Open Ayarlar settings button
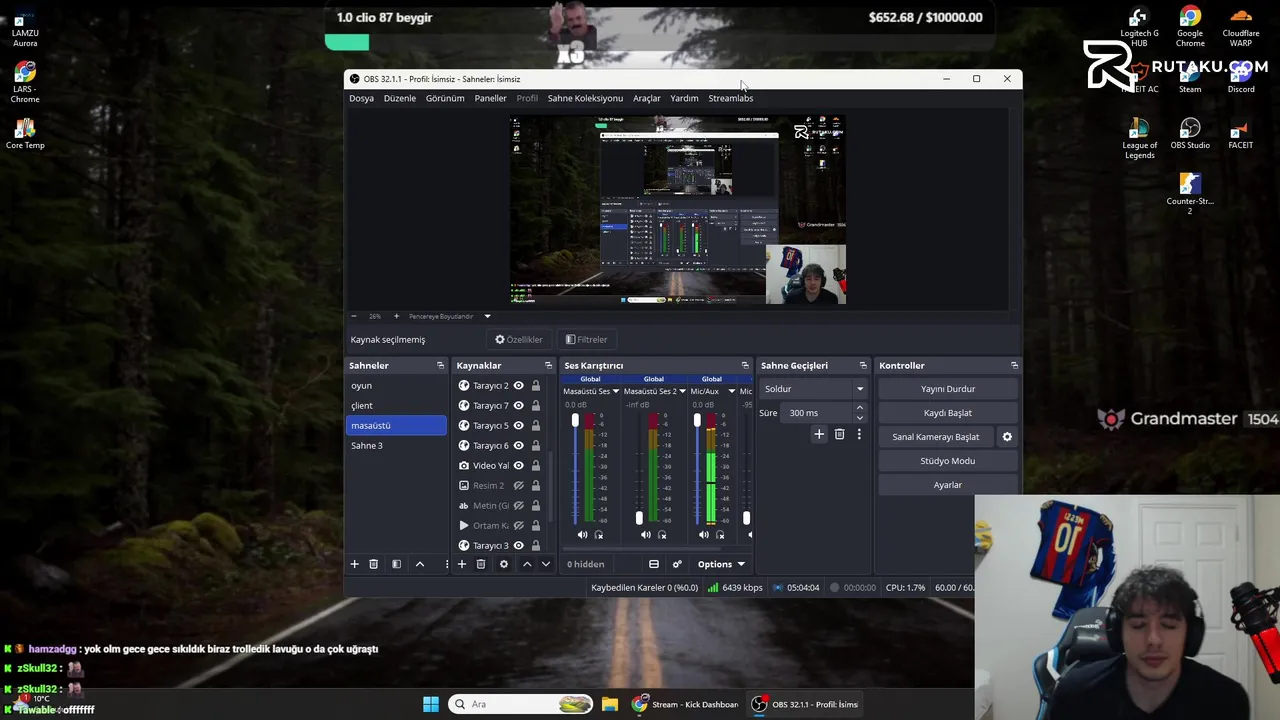The height and width of the screenshot is (720, 1280). tap(948, 485)
